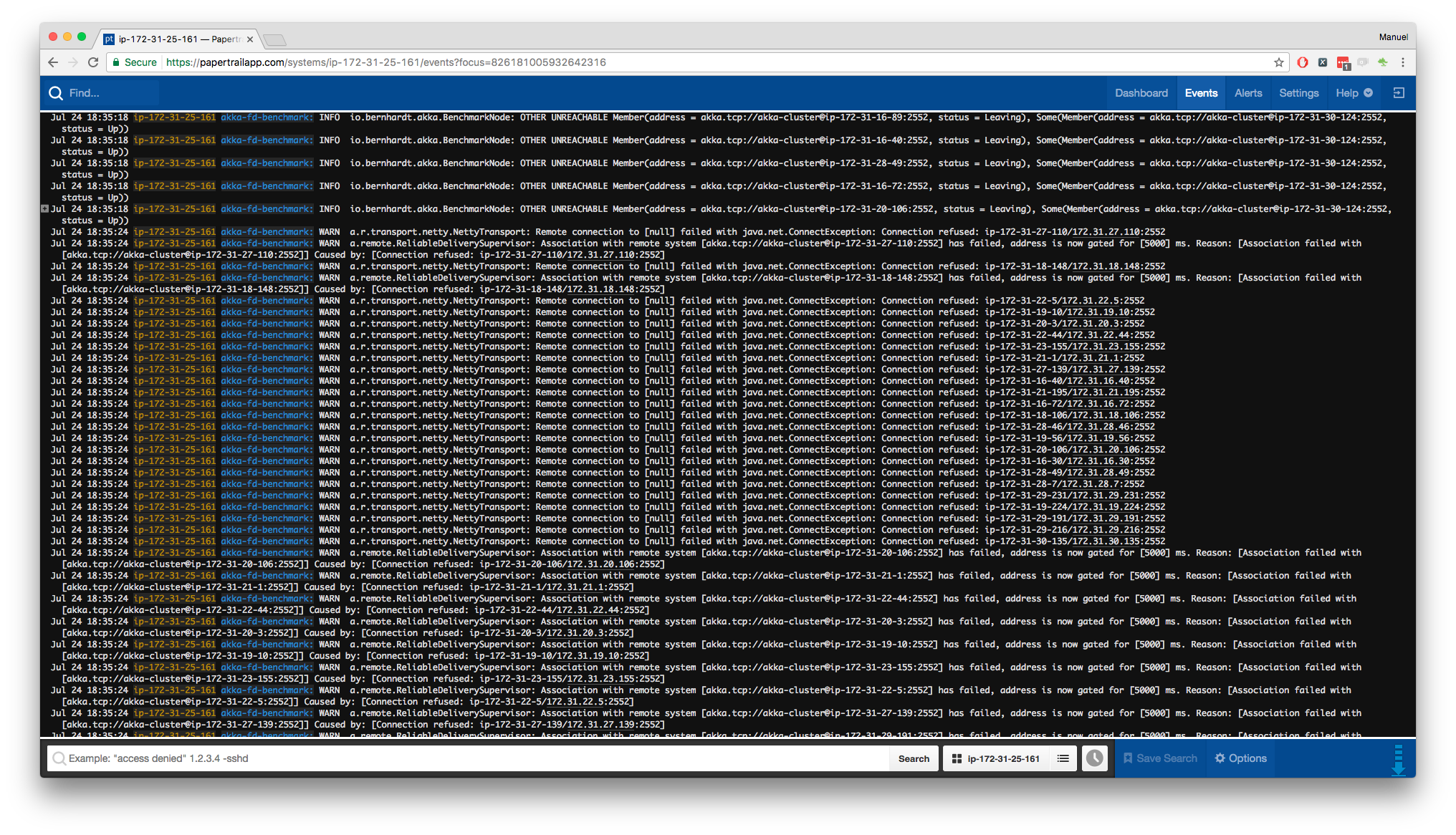Open the Alerts tab
Screen dimensions: 1456x835
click(1247, 93)
